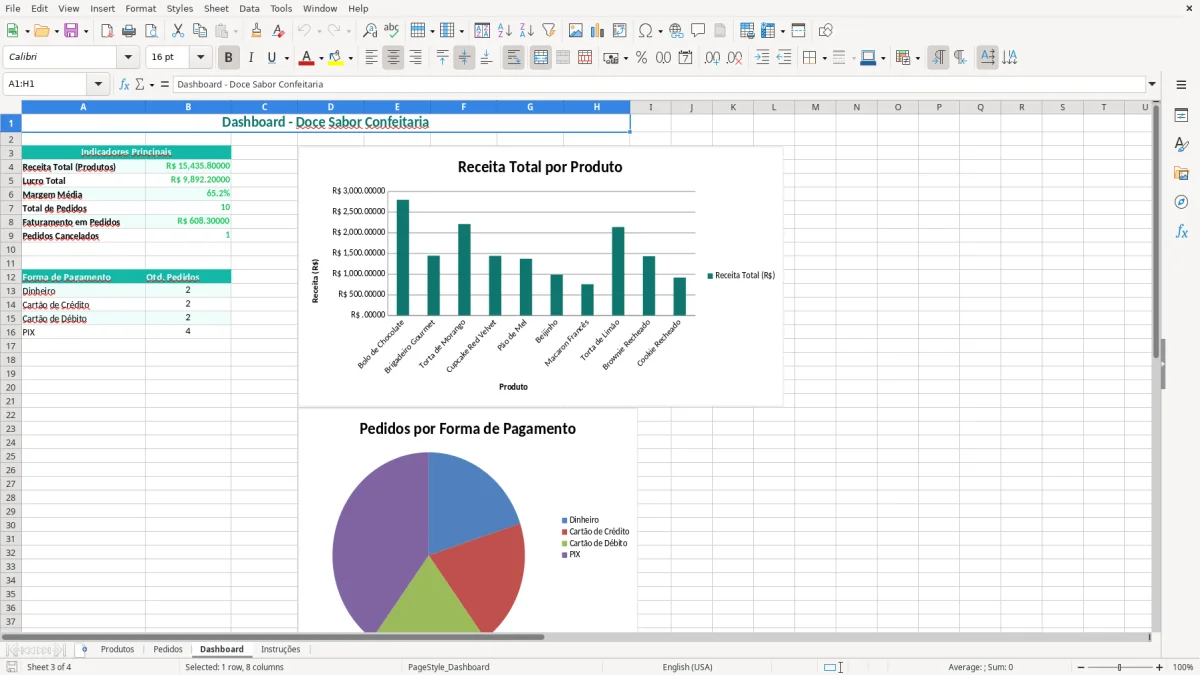The width and height of the screenshot is (1200, 675).
Task: Open the sidebar Navigator panel
Action: point(1181,202)
